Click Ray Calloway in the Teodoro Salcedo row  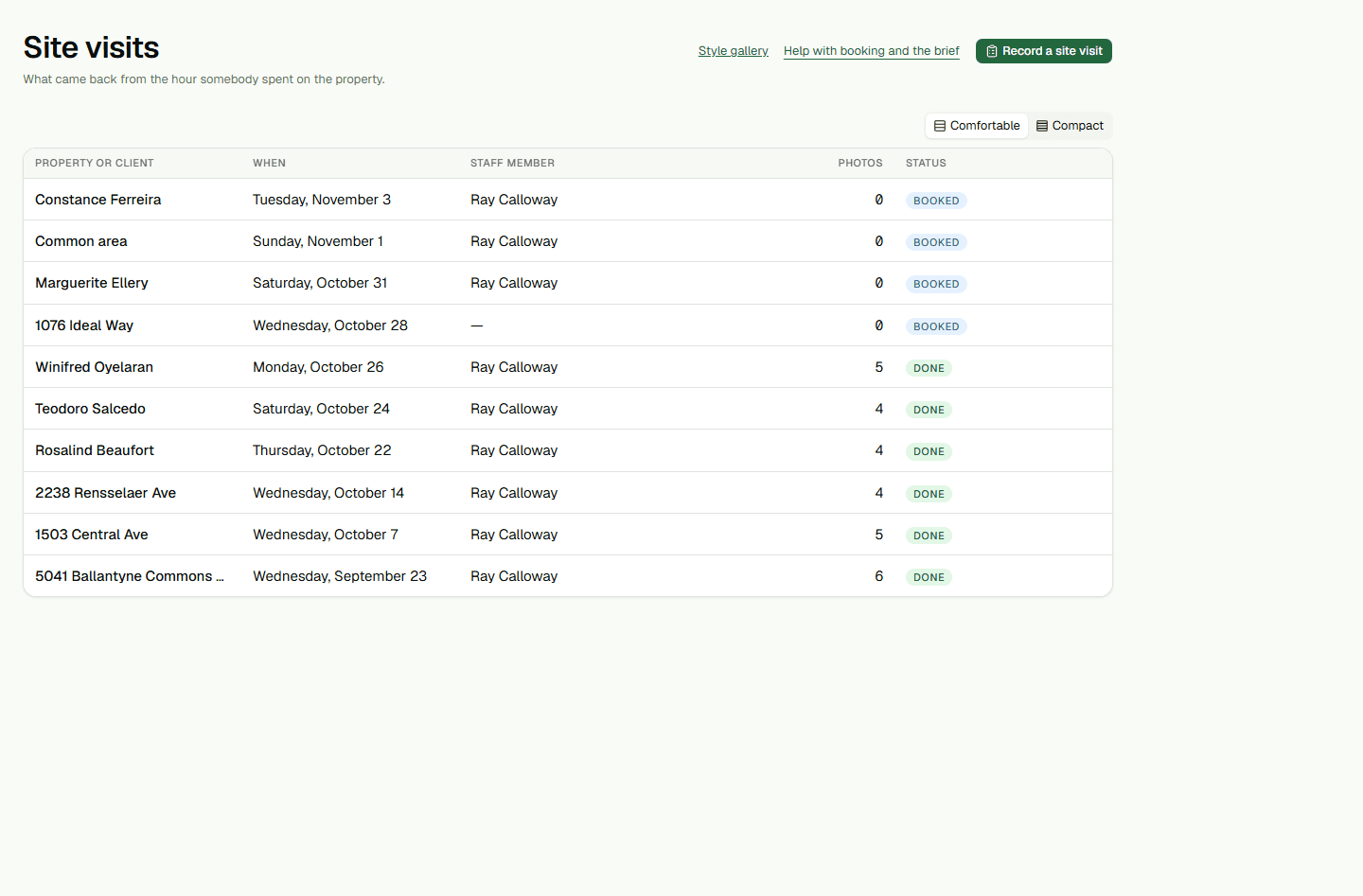pyautogui.click(x=514, y=409)
